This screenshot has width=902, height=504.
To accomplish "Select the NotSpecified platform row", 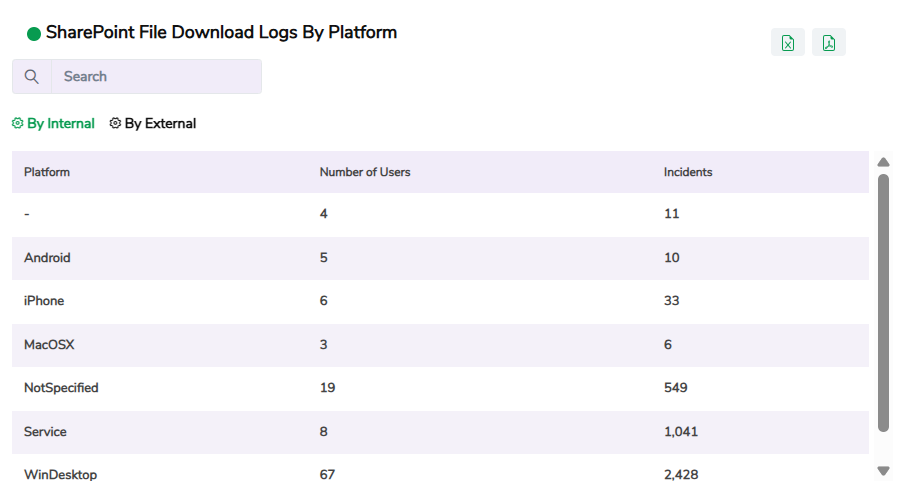I will tap(61, 388).
